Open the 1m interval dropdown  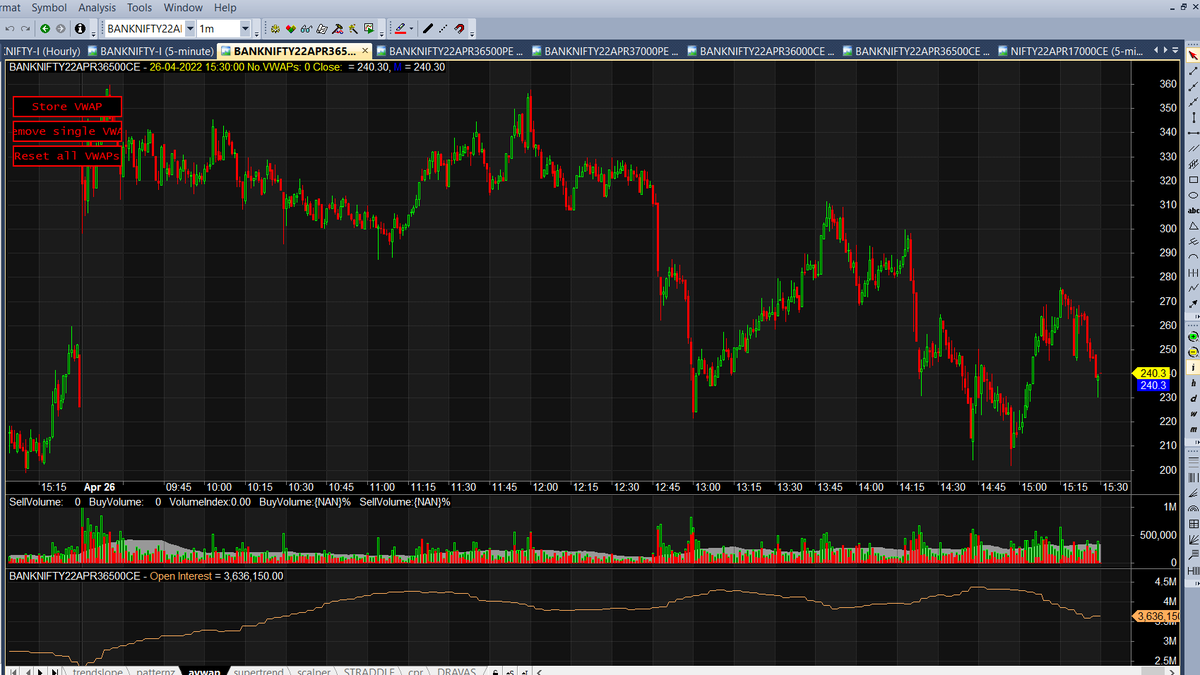(x=245, y=29)
